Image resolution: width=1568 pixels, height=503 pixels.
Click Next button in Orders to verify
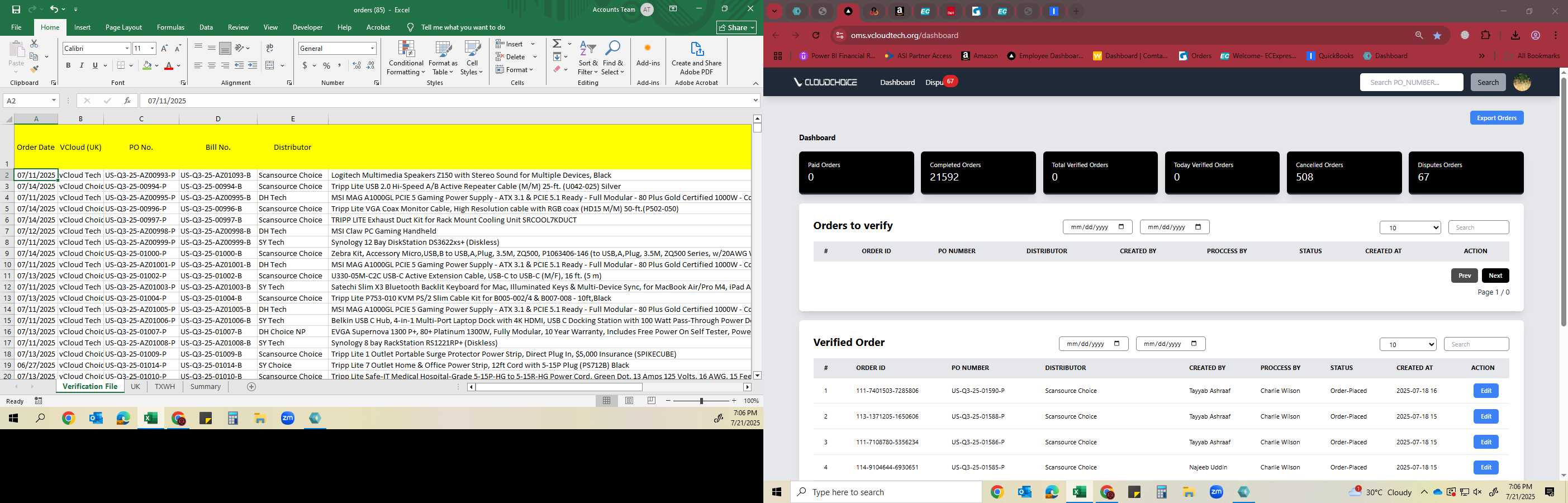1495,275
